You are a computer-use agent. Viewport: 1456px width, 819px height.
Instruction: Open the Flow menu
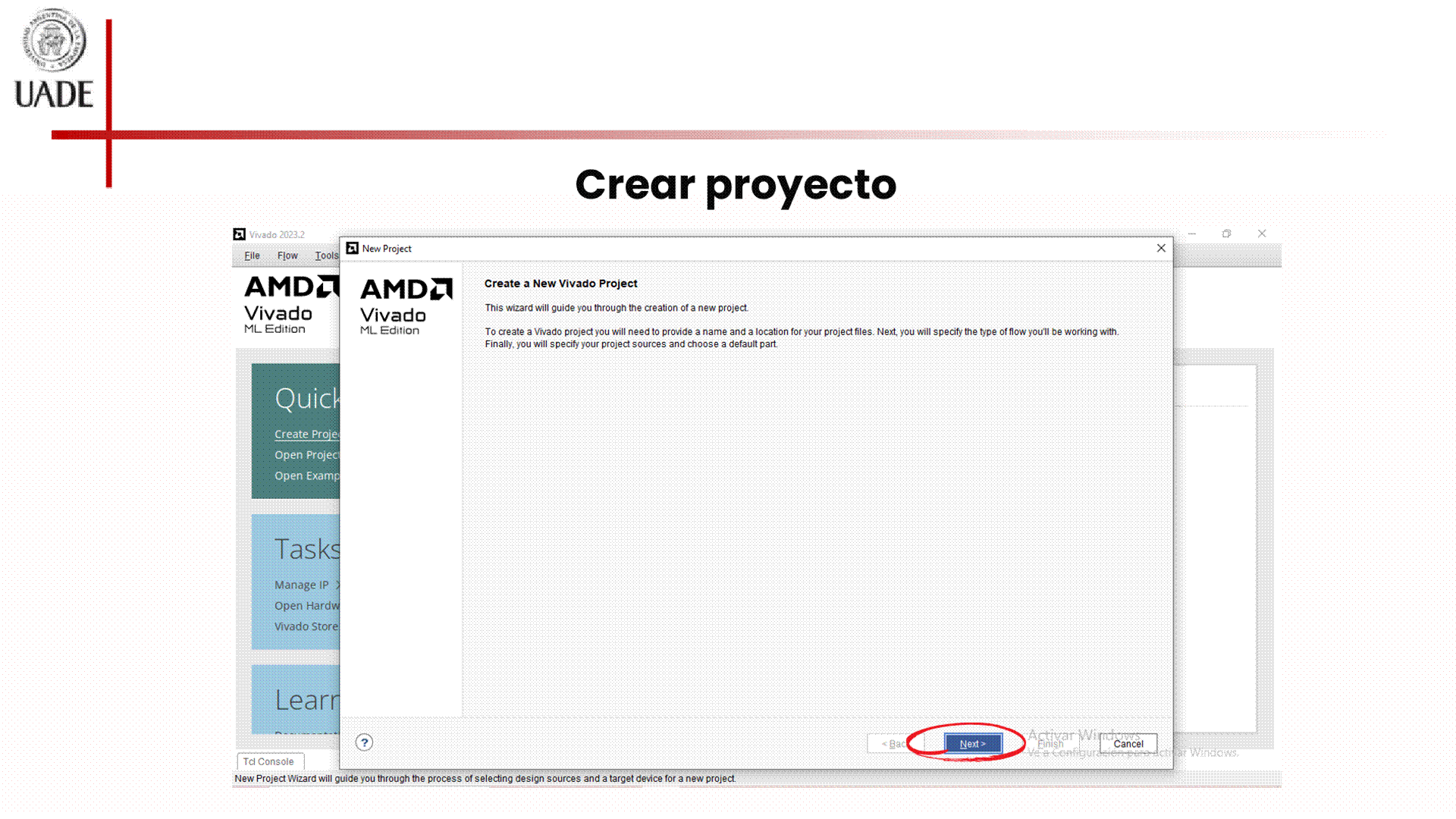pos(287,256)
